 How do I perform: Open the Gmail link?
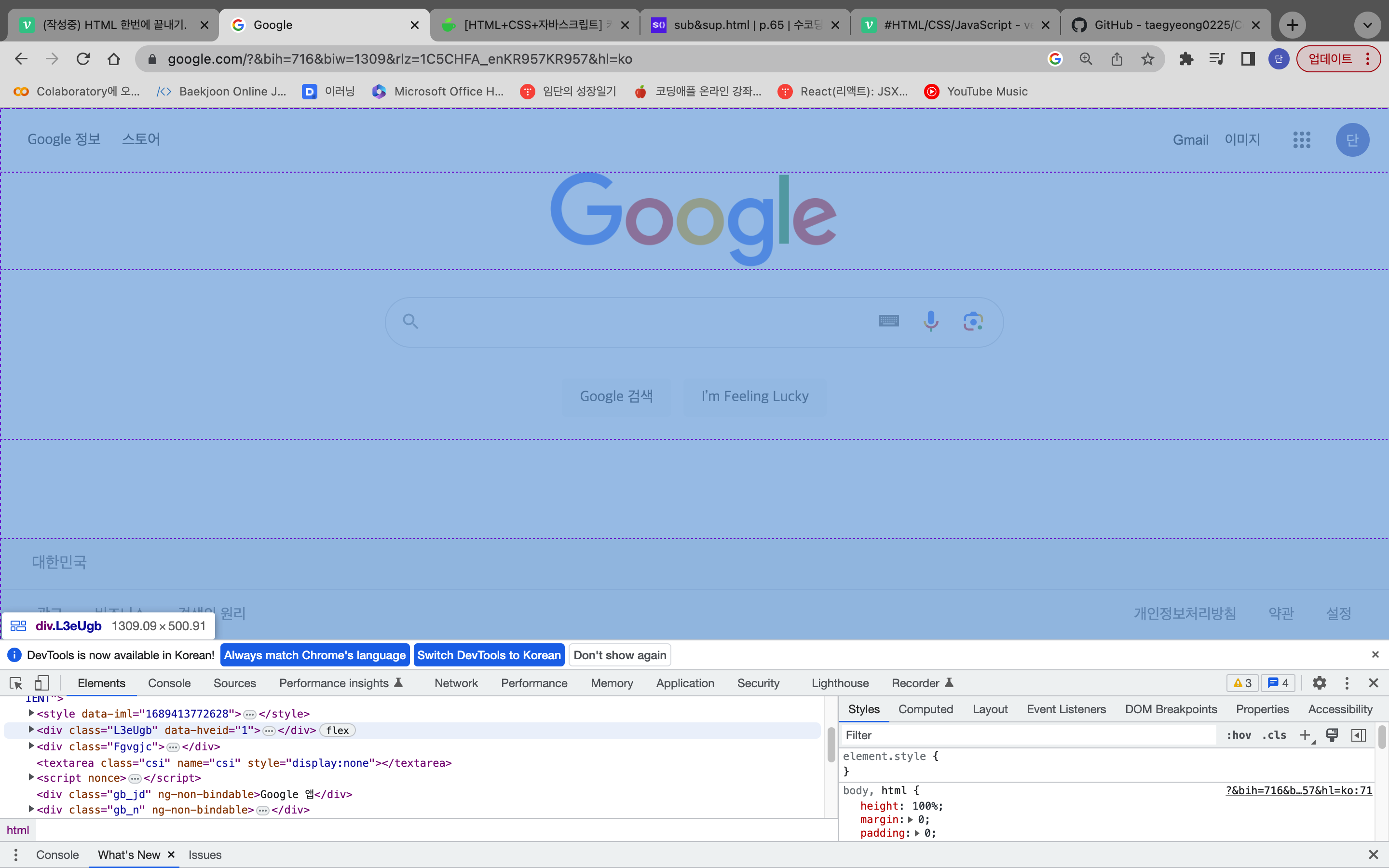[x=1190, y=139]
